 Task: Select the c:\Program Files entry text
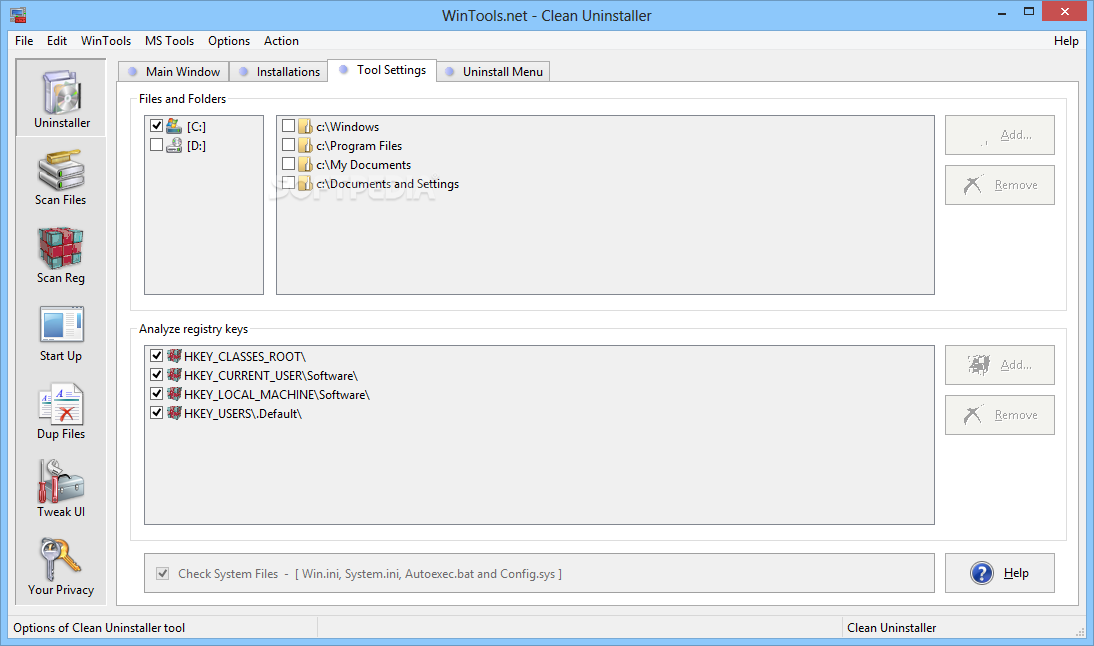359,145
